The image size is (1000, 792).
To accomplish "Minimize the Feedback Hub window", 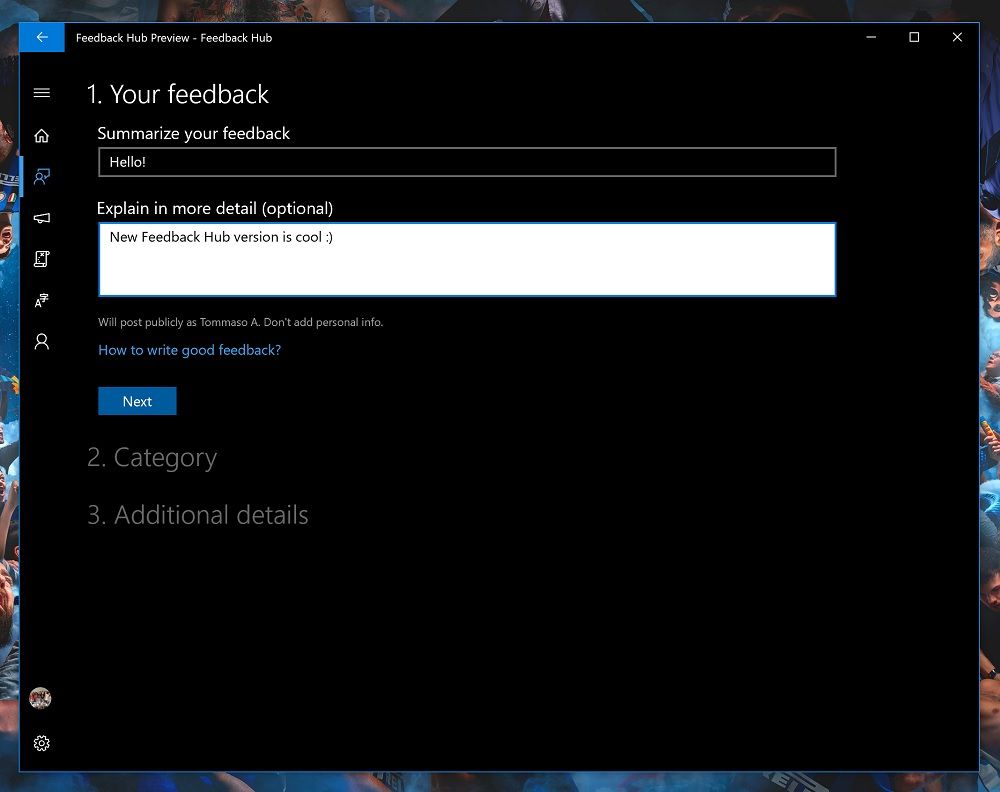I will pos(871,38).
